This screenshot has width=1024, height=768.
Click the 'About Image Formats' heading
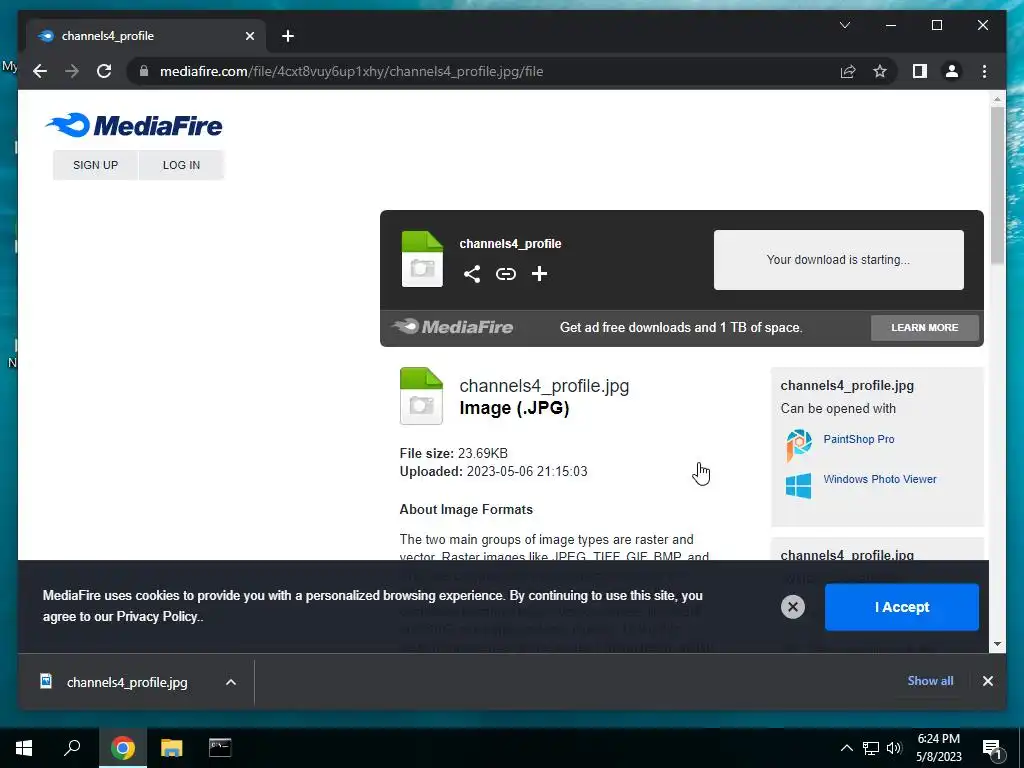(x=466, y=509)
